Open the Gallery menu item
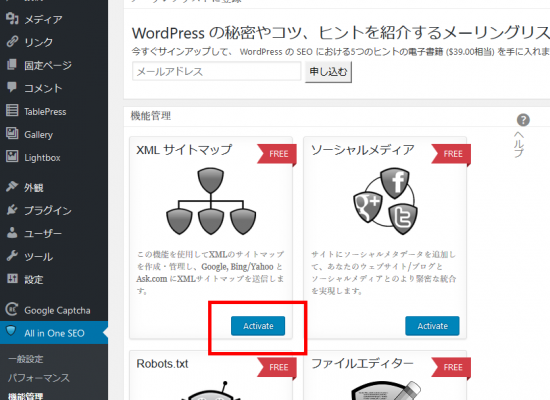This screenshot has height=400, width=550. [54, 134]
